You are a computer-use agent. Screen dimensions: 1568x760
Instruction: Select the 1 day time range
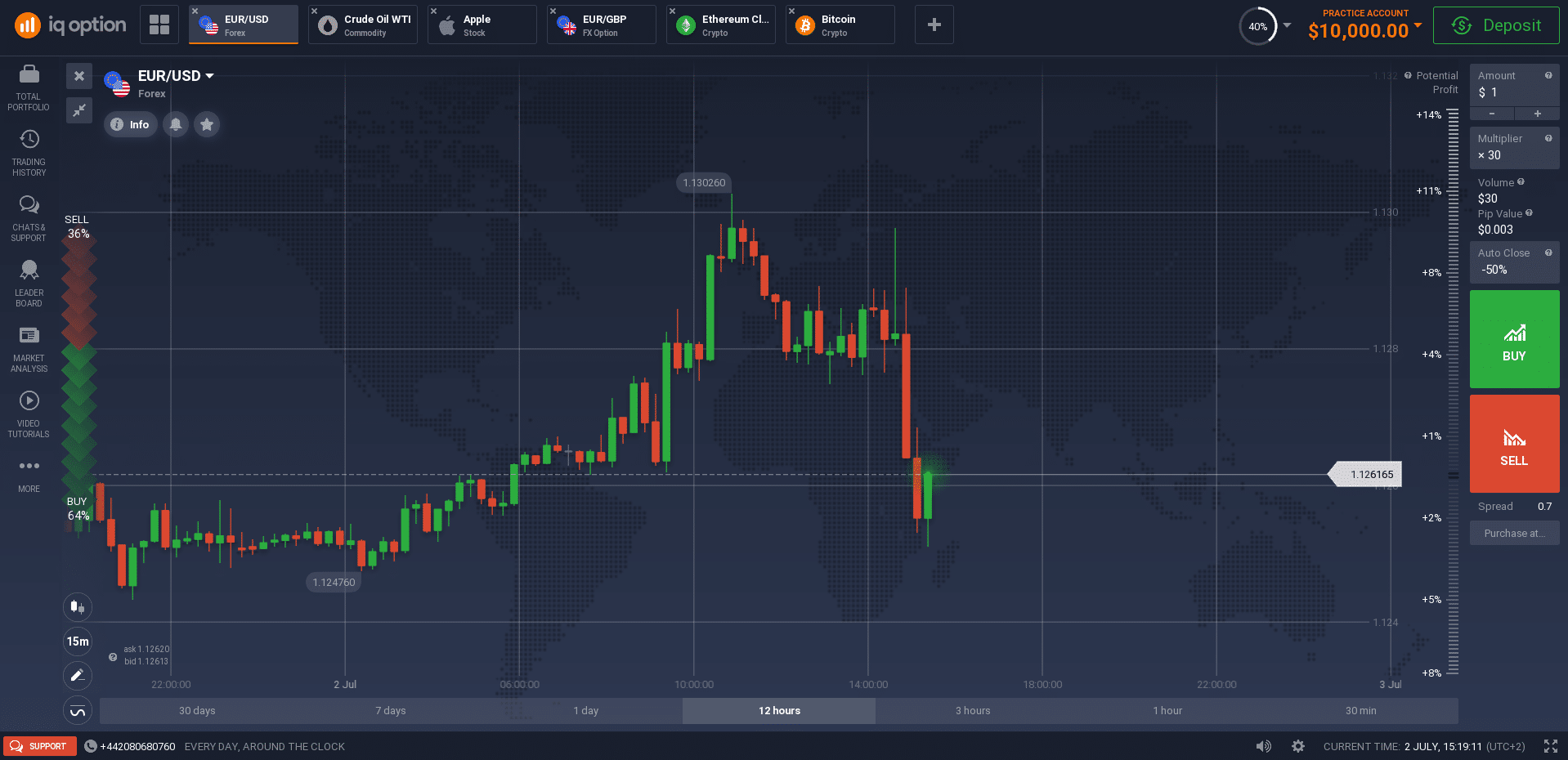pyautogui.click(x=585, y=711)
